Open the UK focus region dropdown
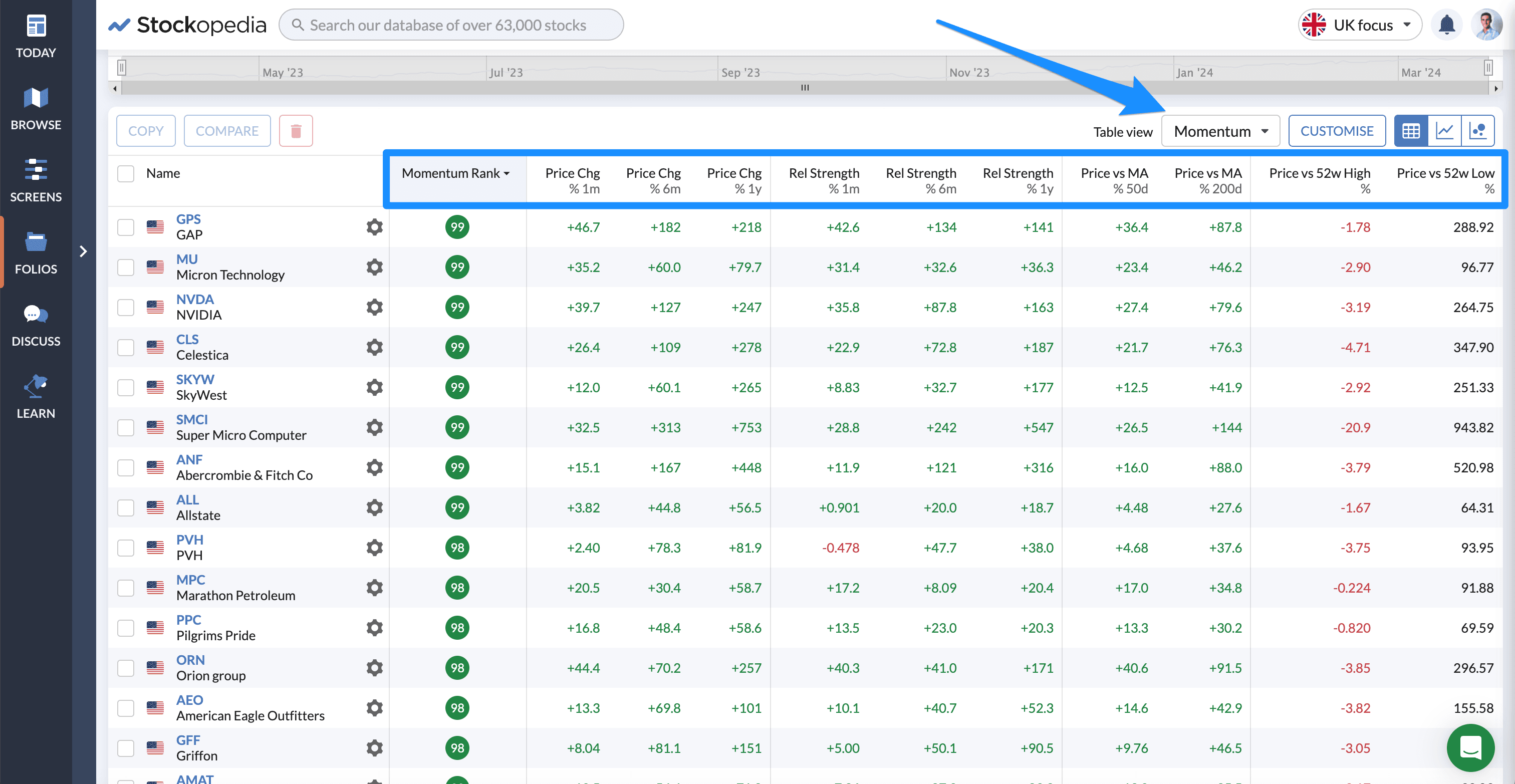Screen dimensions: 1515x784 coord(1360,25)
